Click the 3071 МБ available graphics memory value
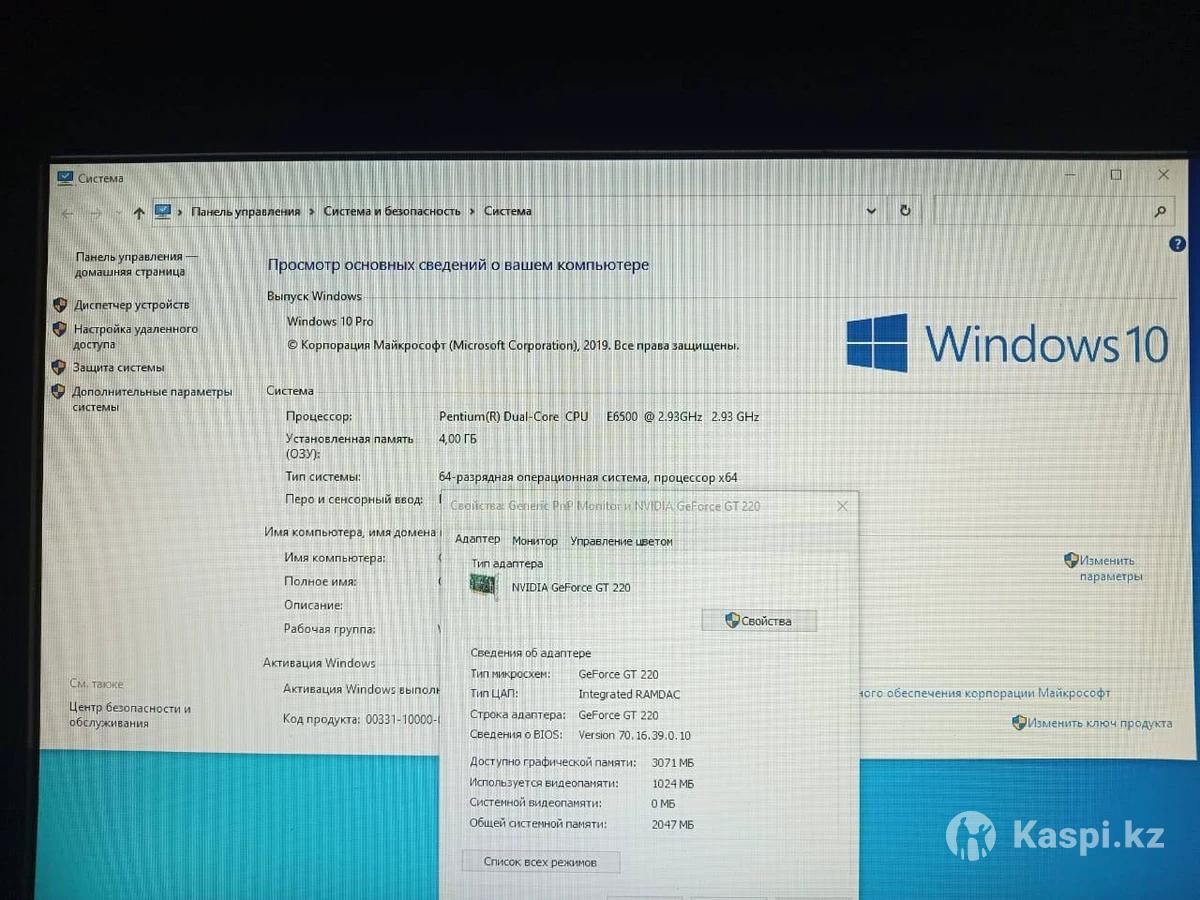 point(672,763)
